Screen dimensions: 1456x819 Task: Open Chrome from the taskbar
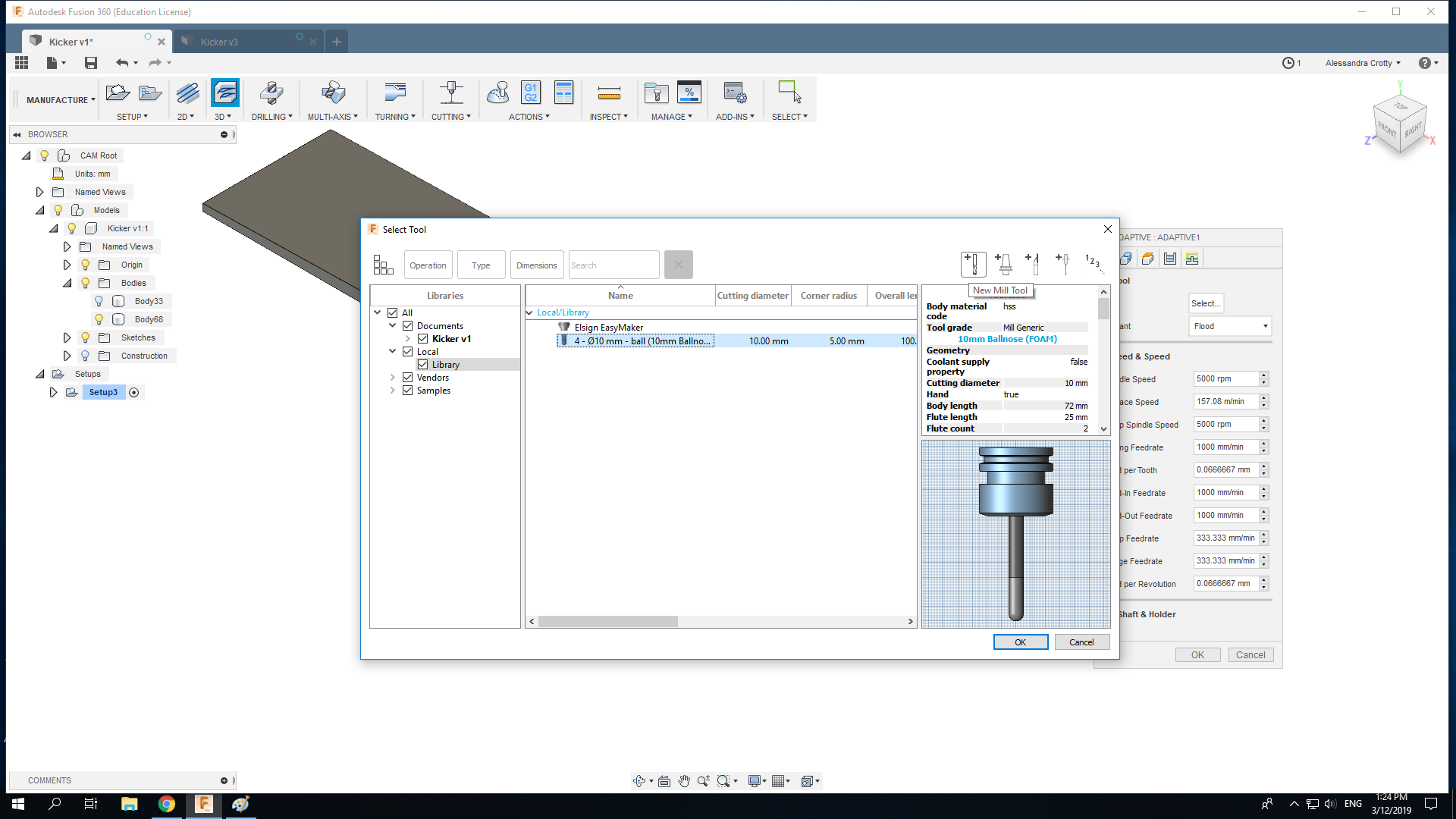[x=166, y=804]
